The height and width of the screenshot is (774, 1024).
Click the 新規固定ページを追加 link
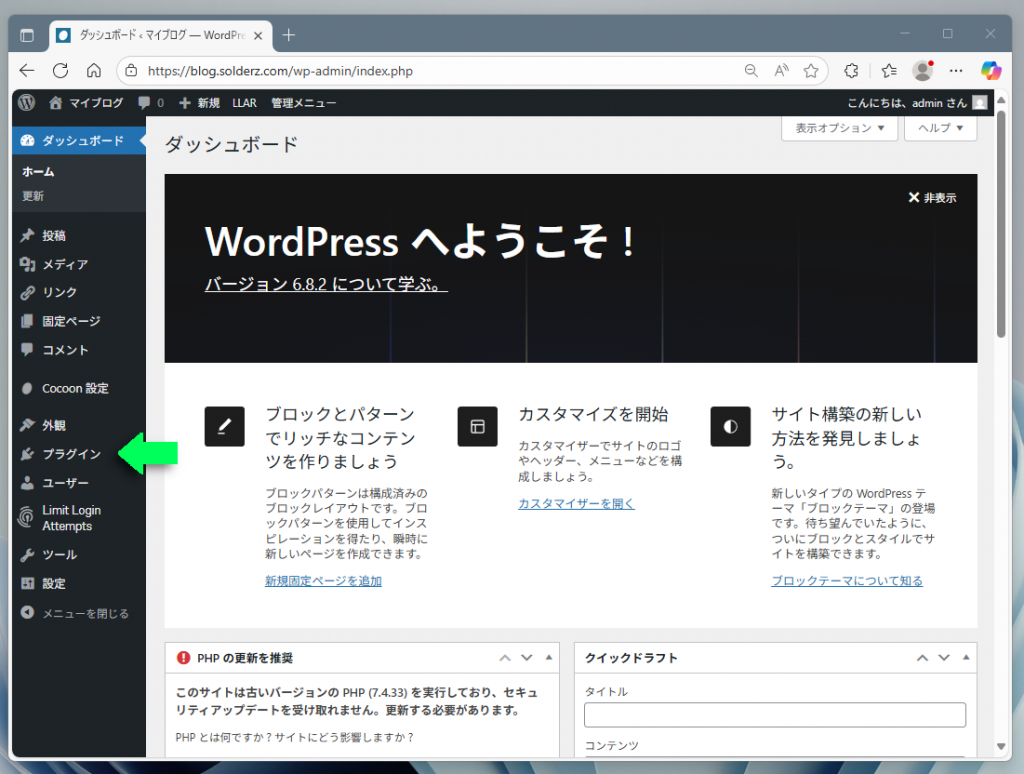pos(323,581)
